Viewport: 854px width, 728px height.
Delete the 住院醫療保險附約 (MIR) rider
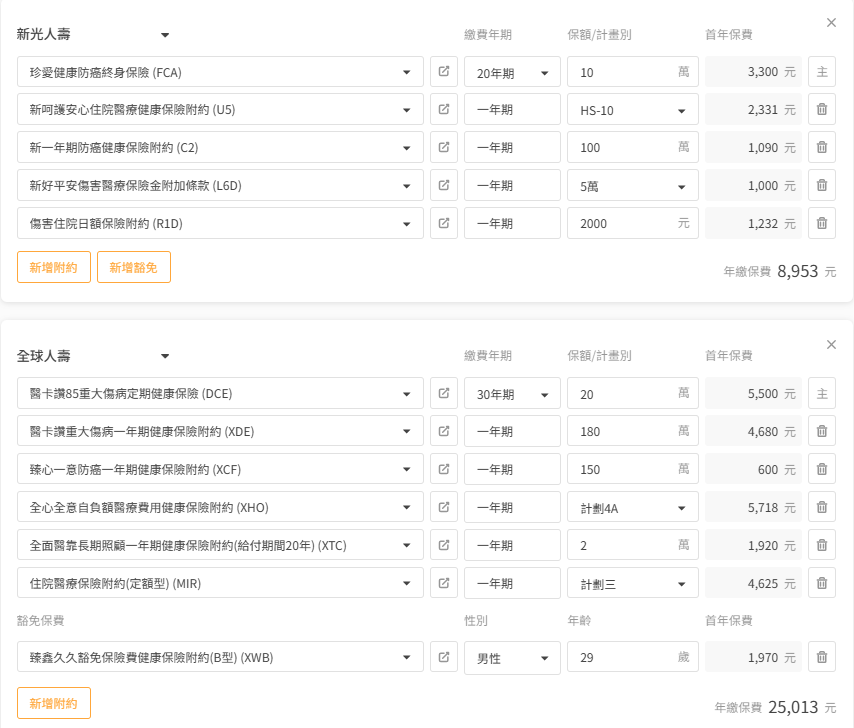pos(822,583)
